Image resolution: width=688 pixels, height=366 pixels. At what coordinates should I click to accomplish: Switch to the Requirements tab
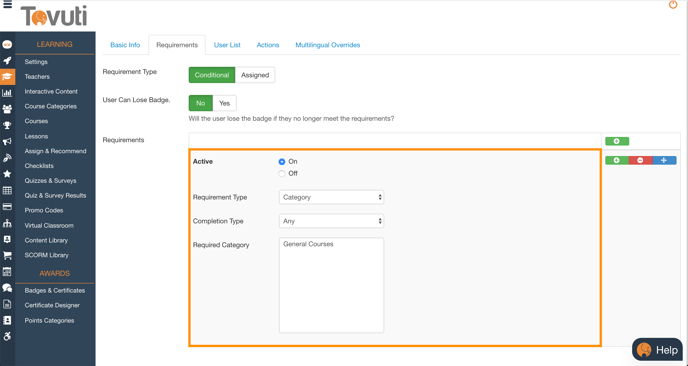(177, 45)
